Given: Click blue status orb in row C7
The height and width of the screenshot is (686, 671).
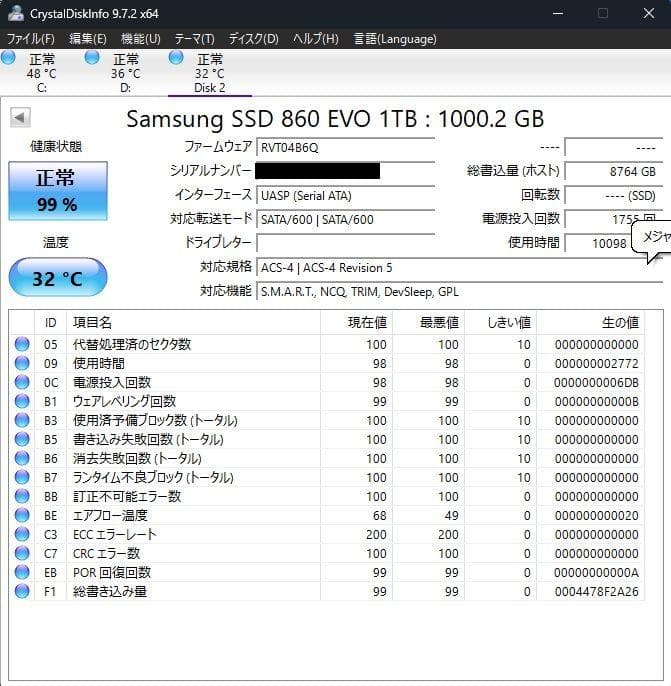Looking at the screenshot, I should tap(22, 553).
